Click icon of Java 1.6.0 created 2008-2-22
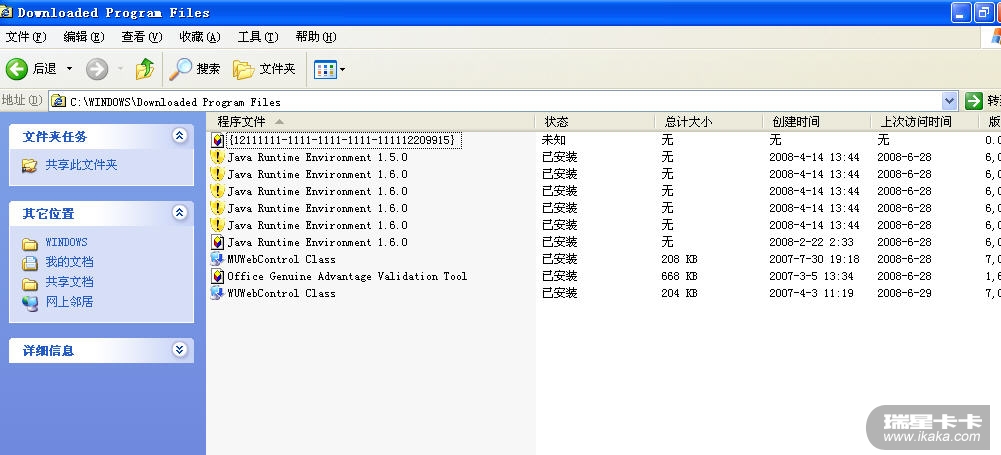Viewport: 1001px width, 455px height. 218,242
